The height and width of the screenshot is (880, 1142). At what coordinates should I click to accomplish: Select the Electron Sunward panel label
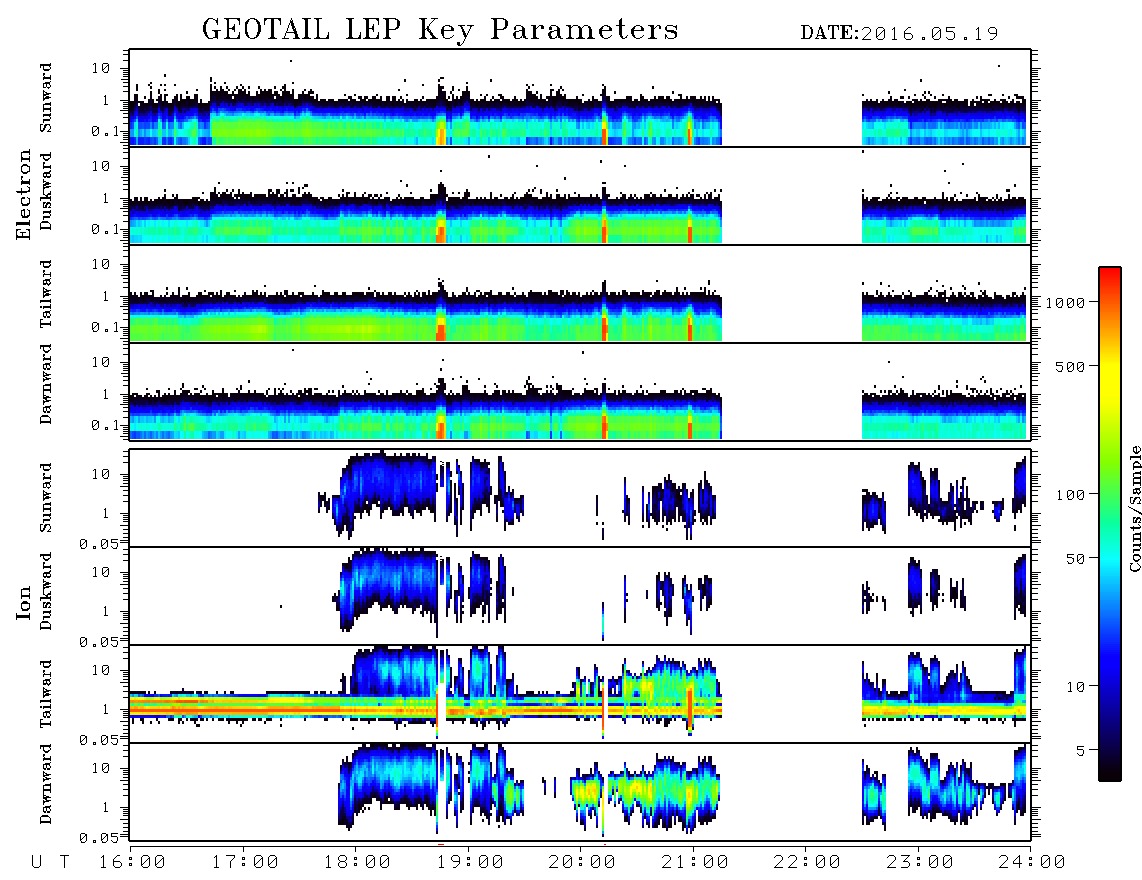coord(45,98)
